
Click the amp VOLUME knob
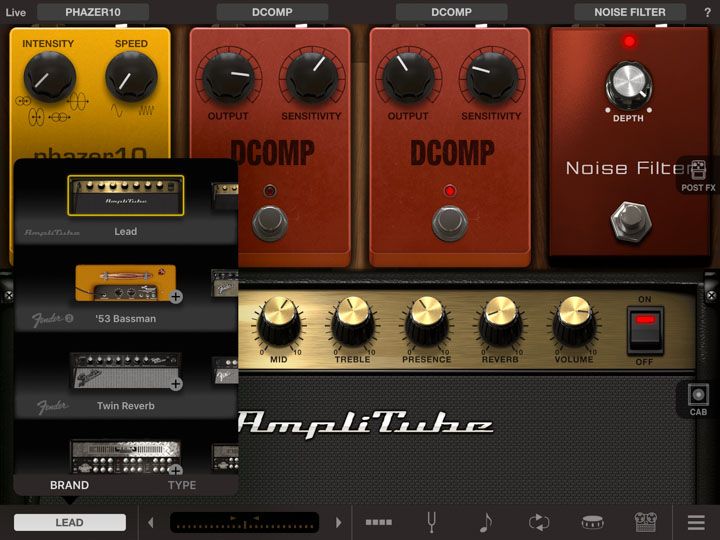[574, 321]
